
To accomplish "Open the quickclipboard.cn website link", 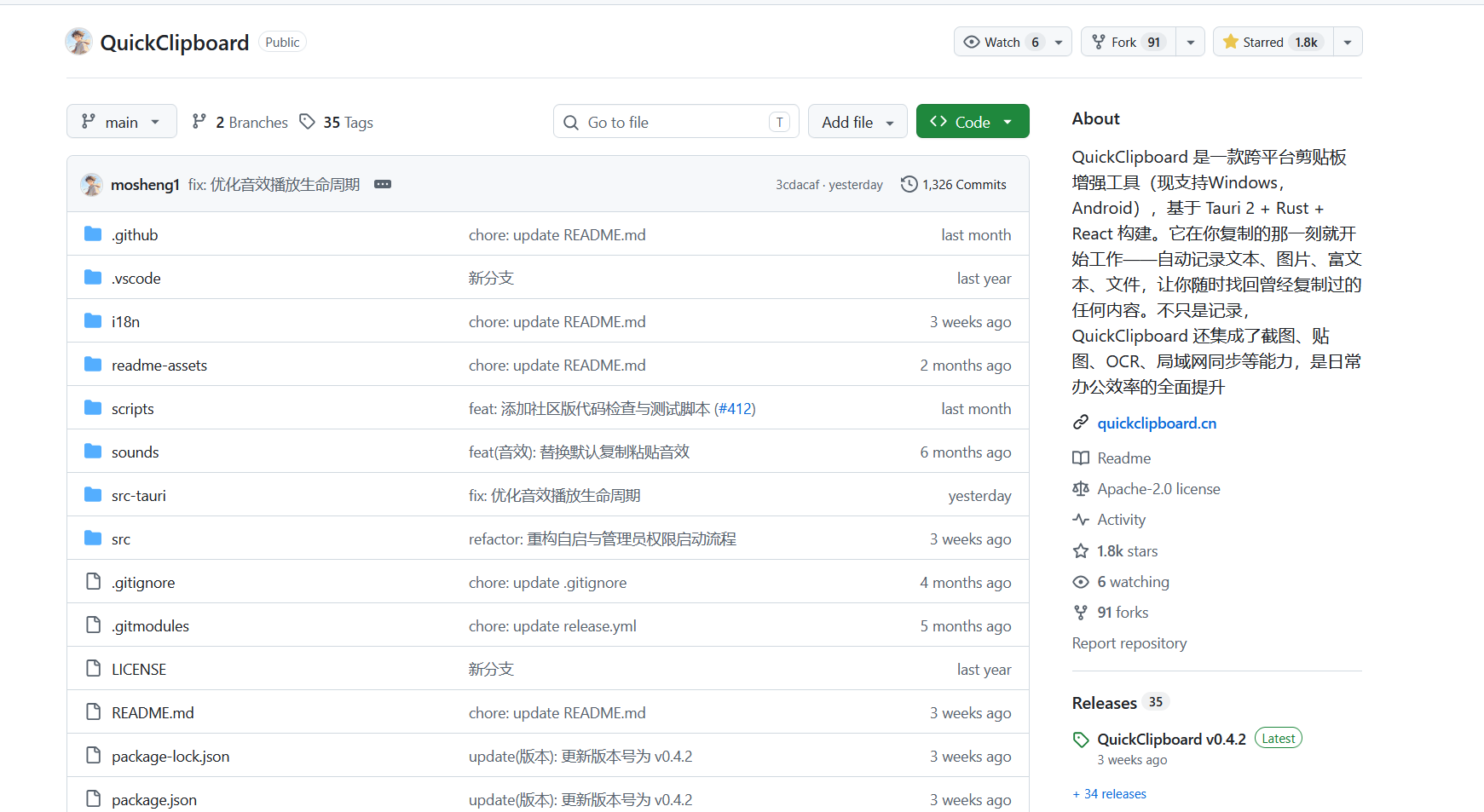I will (x=1157, y=423).
